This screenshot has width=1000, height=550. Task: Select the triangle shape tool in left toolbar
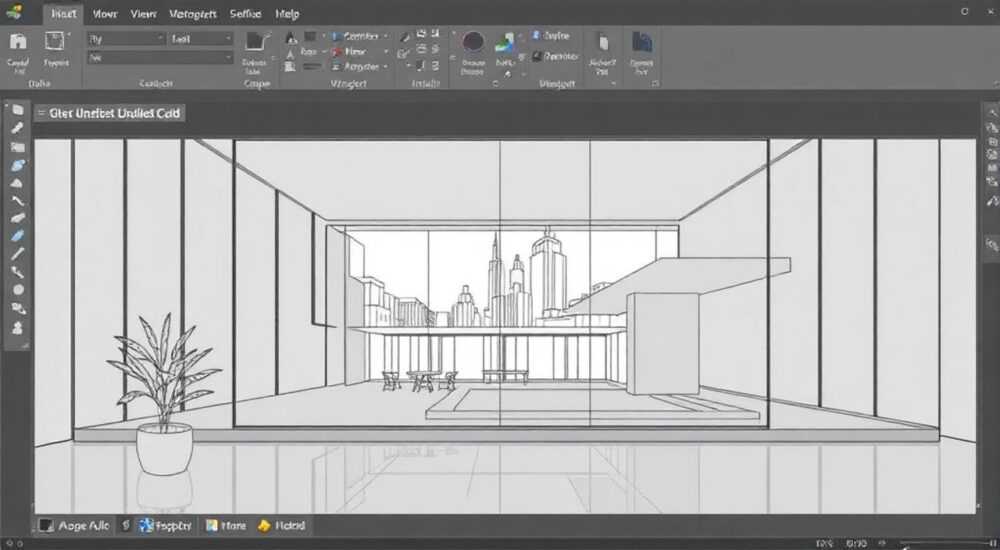(17, 183)
